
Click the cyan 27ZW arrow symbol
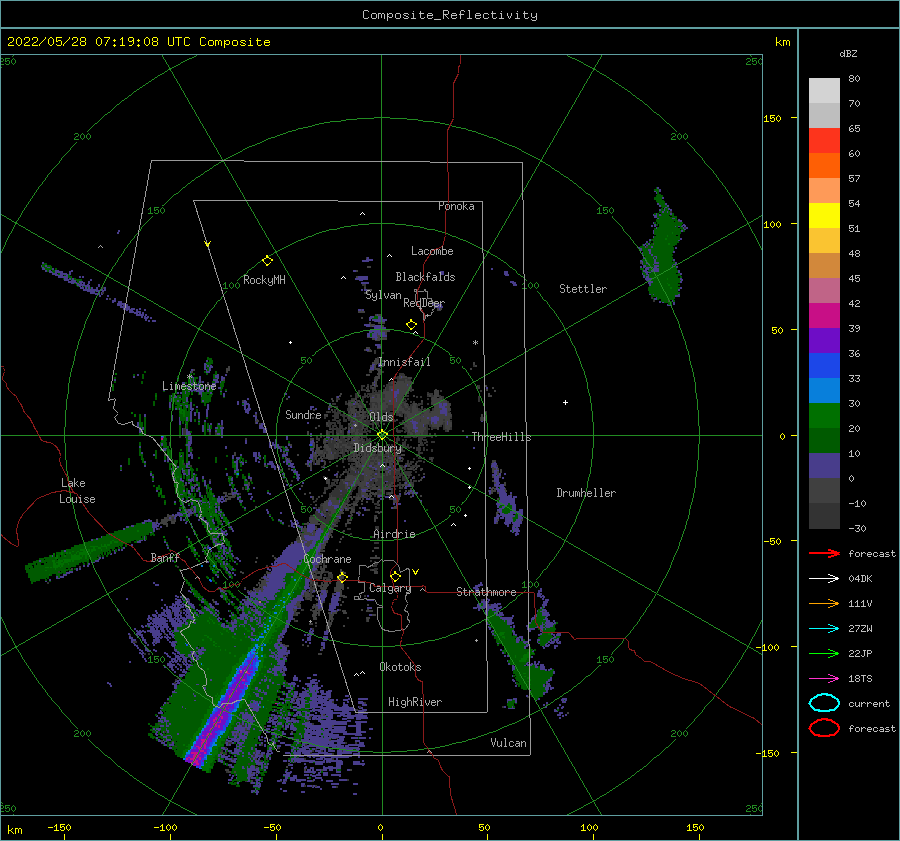(824, 628)
